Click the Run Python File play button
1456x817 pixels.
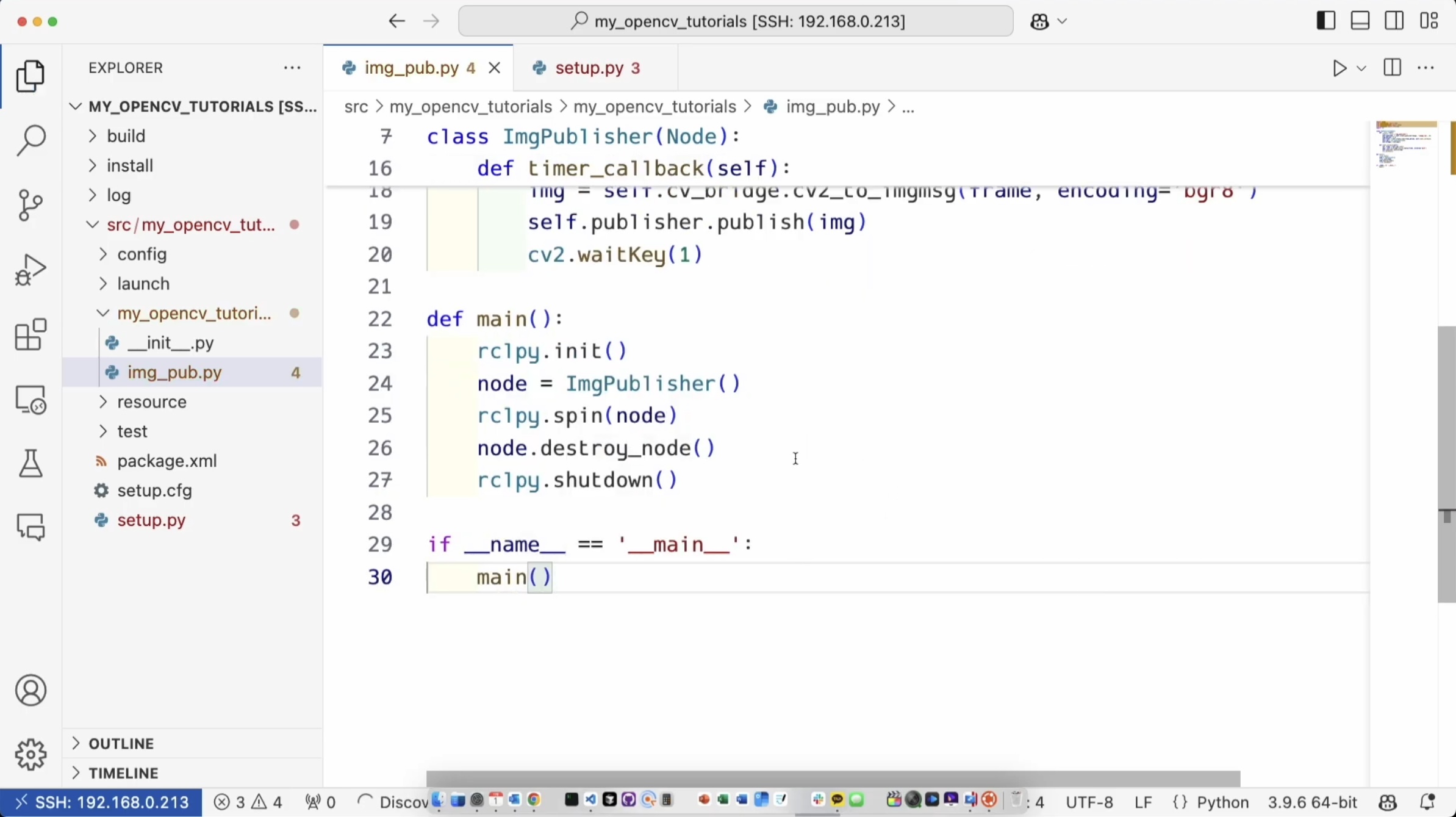[x=1339, y=68]
